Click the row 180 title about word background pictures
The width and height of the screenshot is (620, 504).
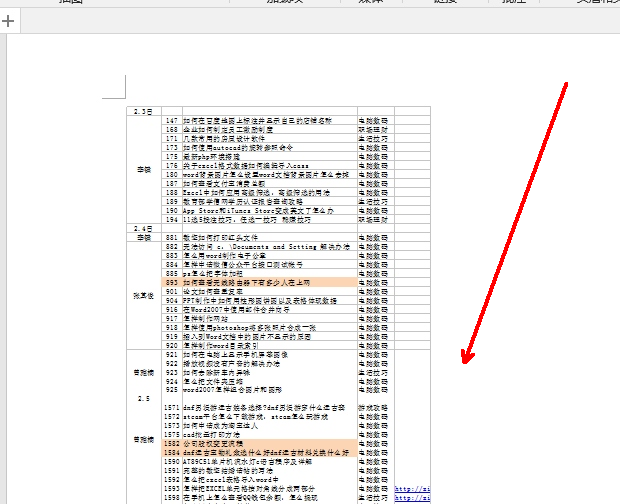point(266,175)
